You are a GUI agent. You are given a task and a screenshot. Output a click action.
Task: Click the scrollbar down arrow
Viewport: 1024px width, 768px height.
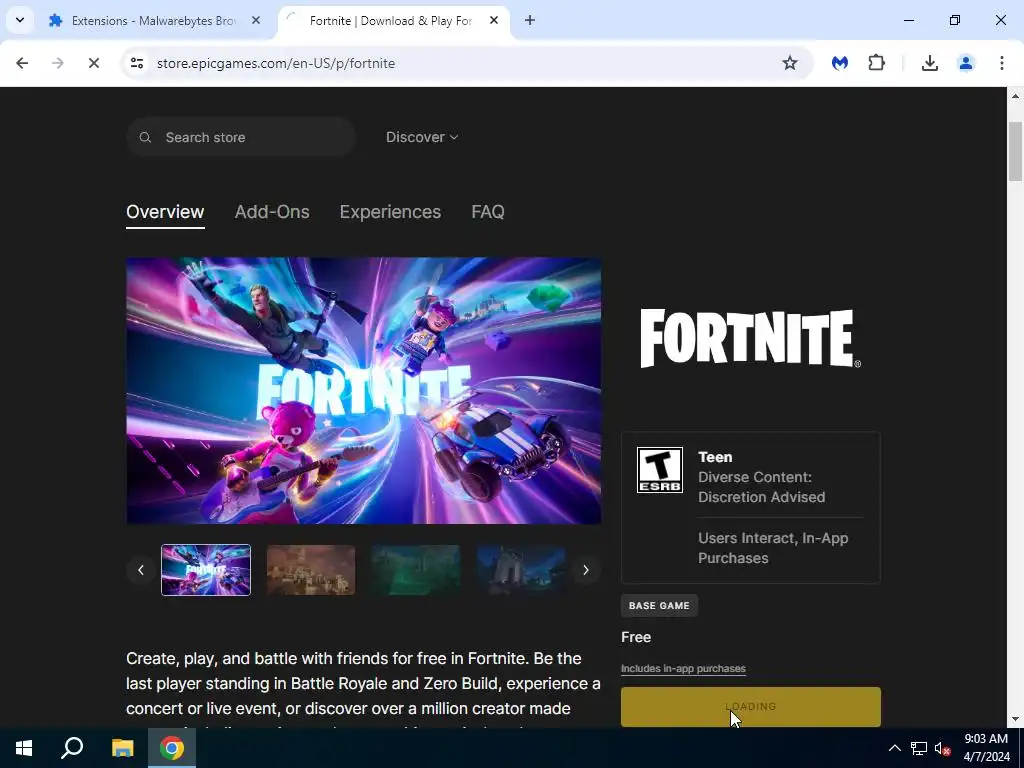tap(1015, 719)
